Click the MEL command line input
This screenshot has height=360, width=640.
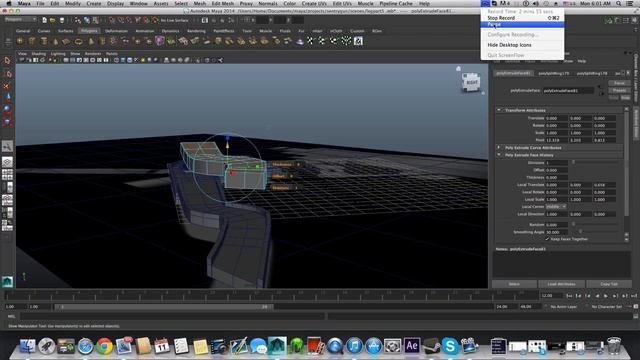172,316
